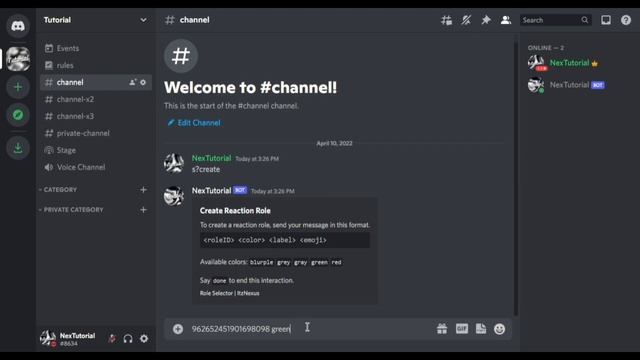640x360 pixels.
Task: Open #channel settings gear
Action: coord(143,82)
